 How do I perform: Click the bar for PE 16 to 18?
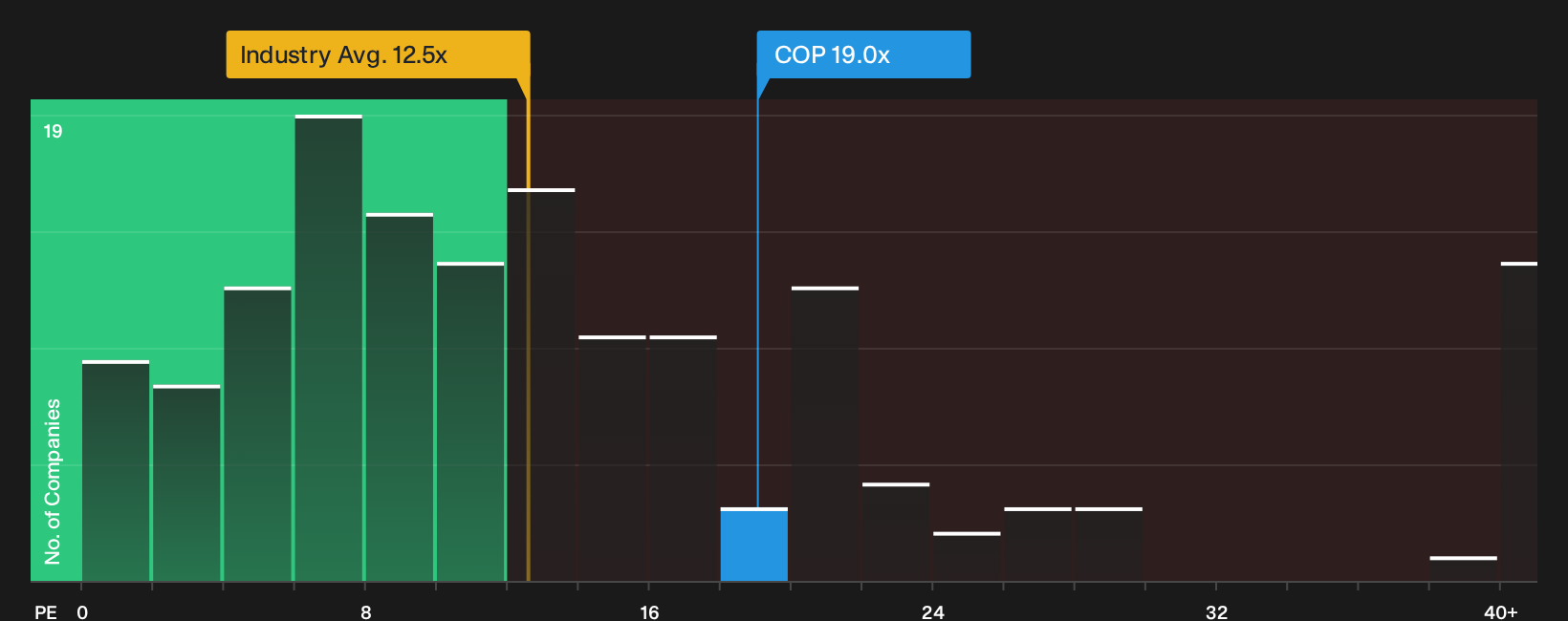(684, 459)
